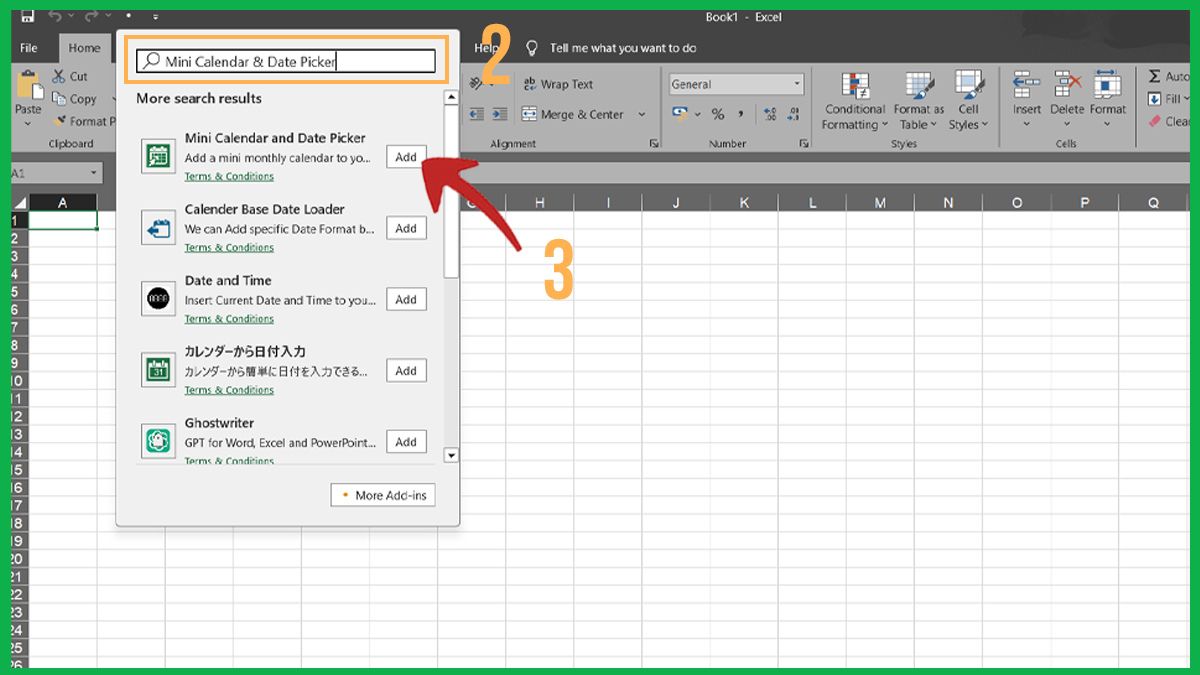The width and height of the screenshot is (1200, 675).
Task: Switch to the File tab
Action: (x=29, y=47)
